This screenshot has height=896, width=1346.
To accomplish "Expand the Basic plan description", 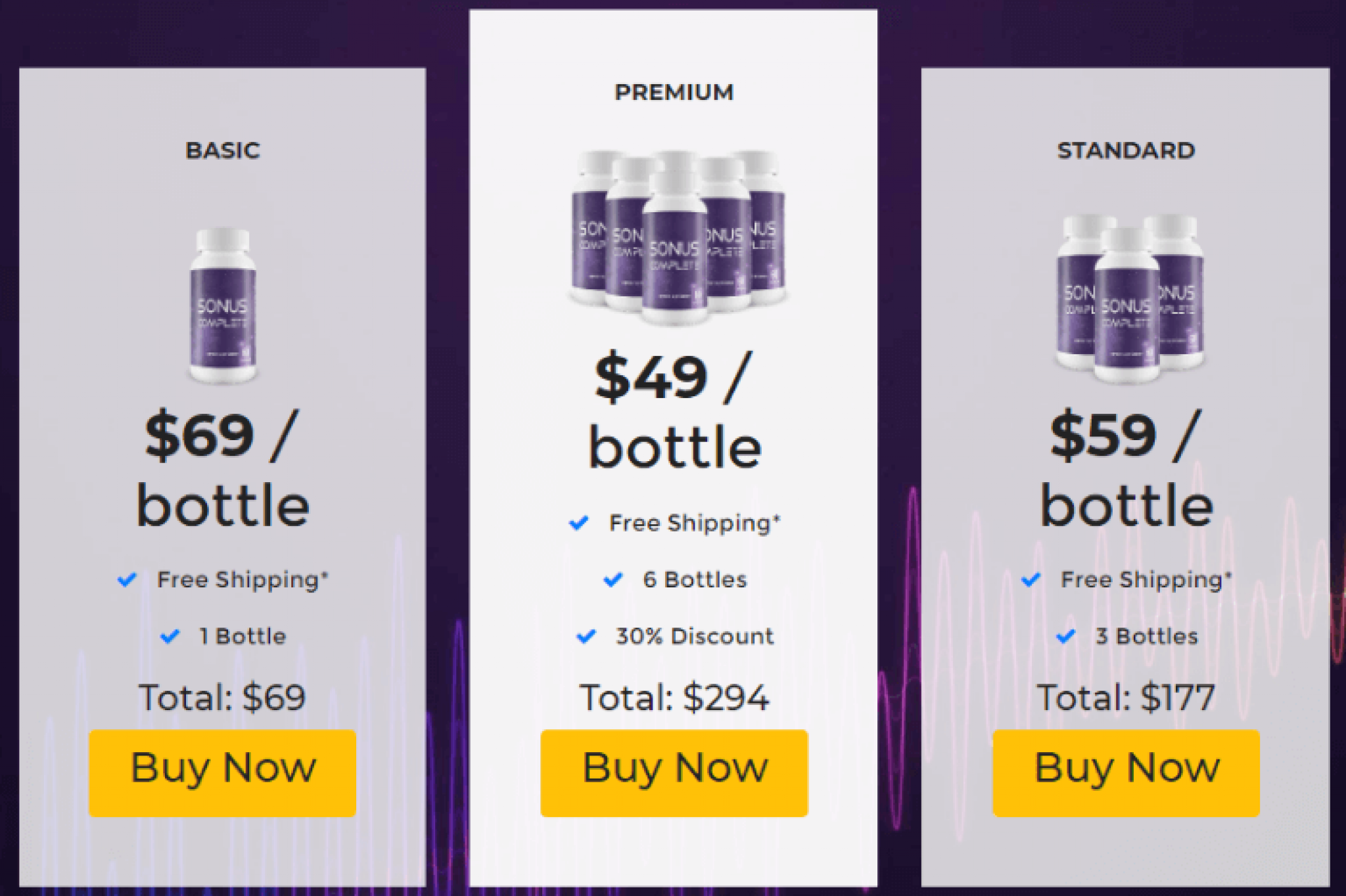I will [x=222, y=150].
